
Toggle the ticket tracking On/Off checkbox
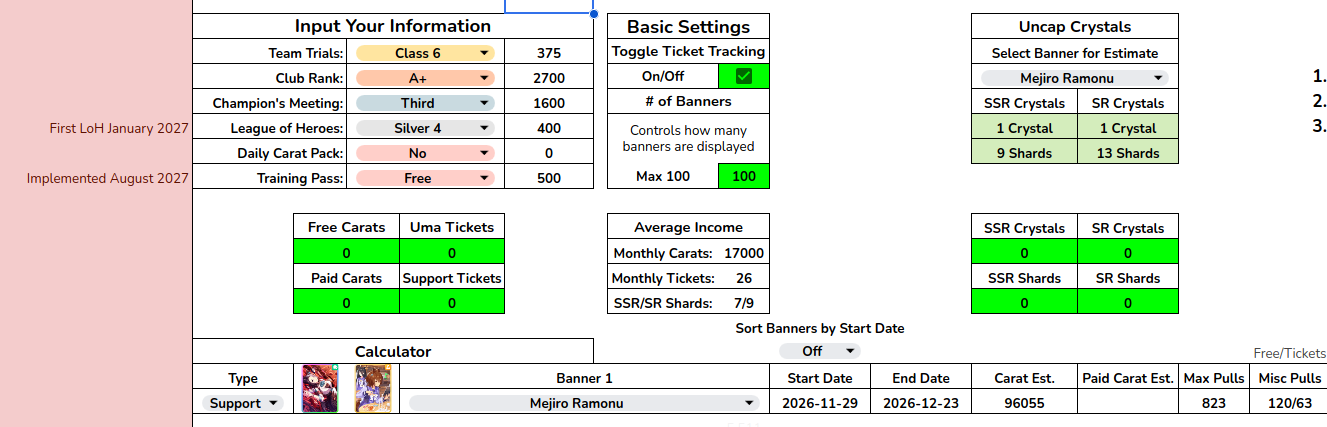(x=744, y=76)
